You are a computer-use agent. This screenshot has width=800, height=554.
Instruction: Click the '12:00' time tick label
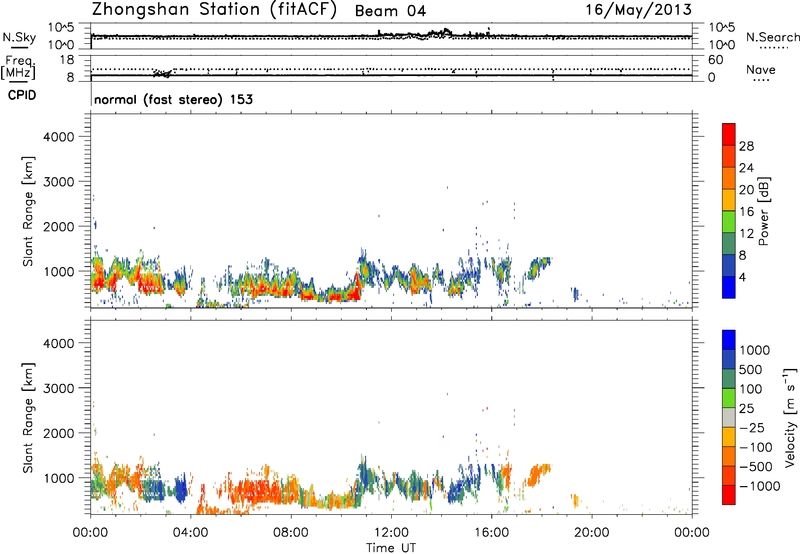[x=391, y=533]
